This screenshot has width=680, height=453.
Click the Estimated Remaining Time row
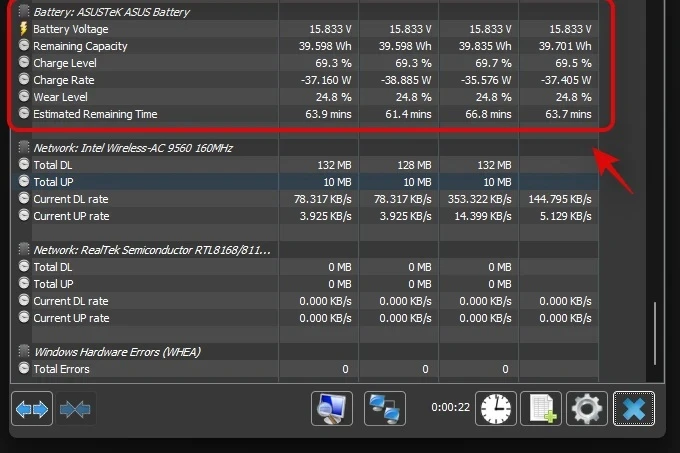[95, 114]
